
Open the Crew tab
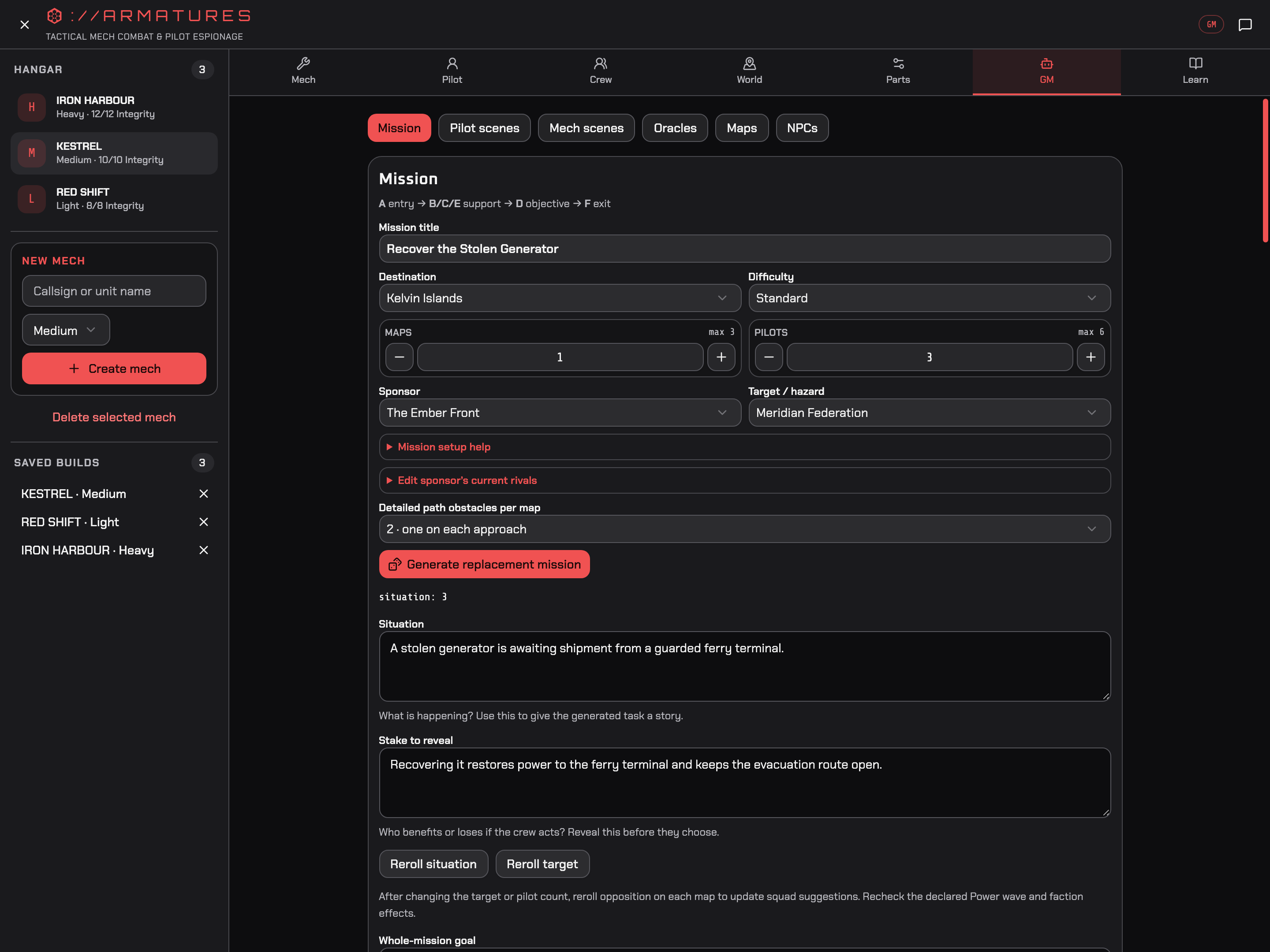click(x=601, y=72)
